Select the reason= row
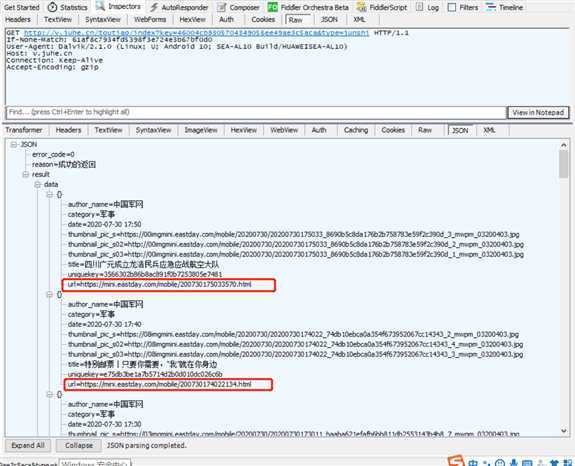The image size is (575, 466). point(64,164)
